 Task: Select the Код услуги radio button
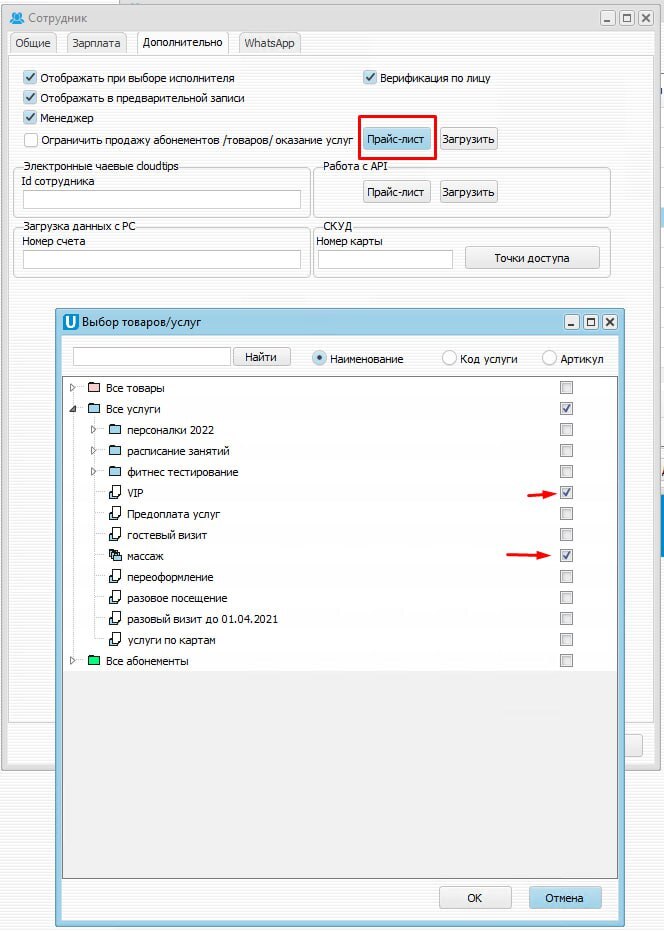(449, 358)
